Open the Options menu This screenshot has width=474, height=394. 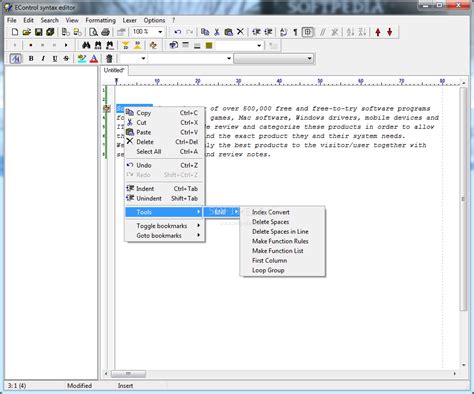point(154,20)
